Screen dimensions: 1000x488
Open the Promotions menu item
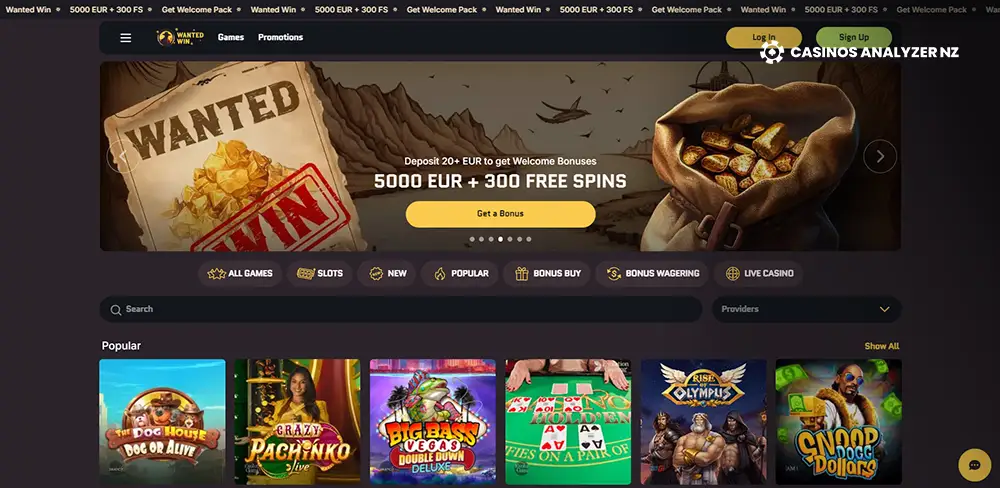(281, 38)
